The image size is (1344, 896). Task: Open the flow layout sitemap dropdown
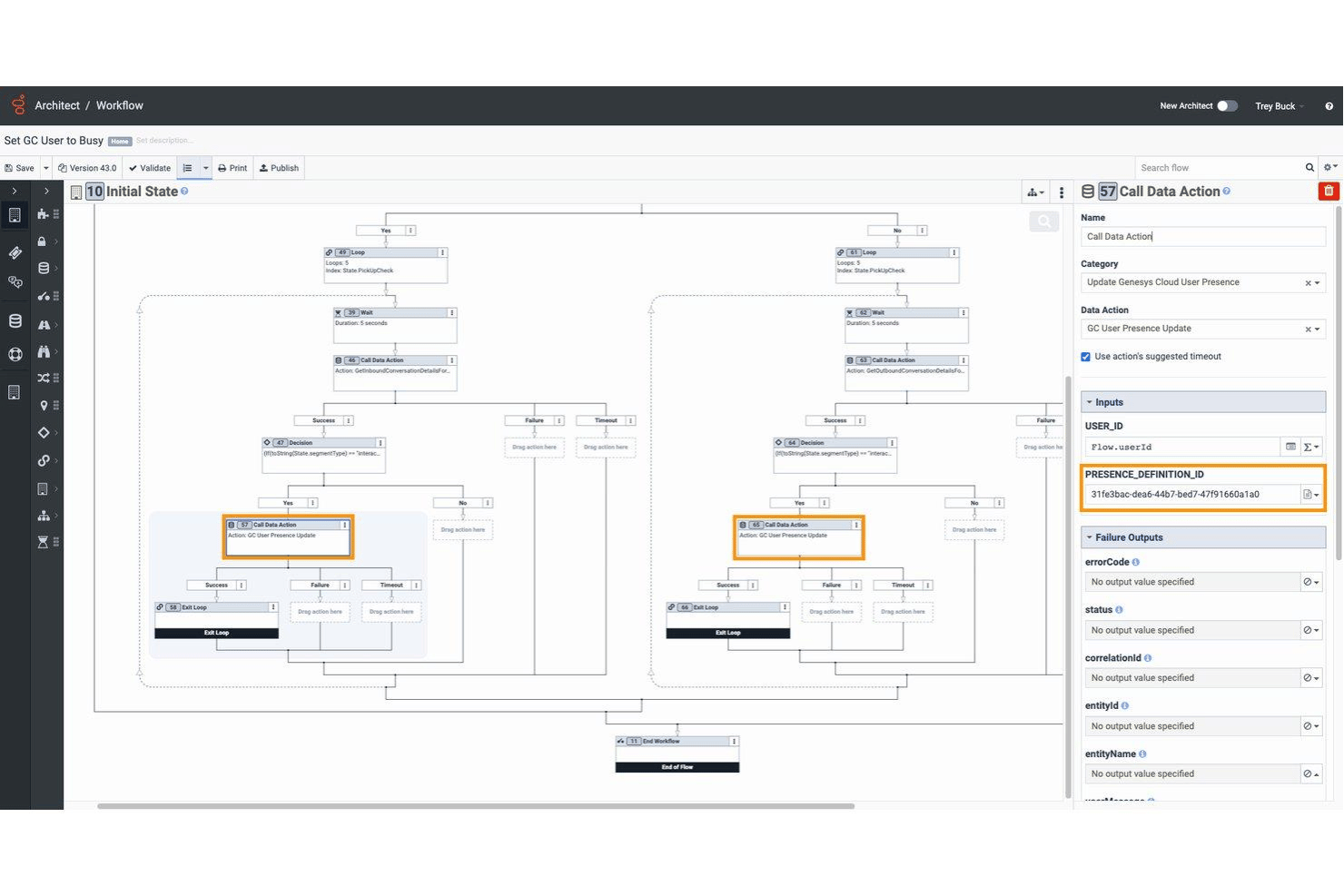pyautogui.click(x=1035, y=192)
